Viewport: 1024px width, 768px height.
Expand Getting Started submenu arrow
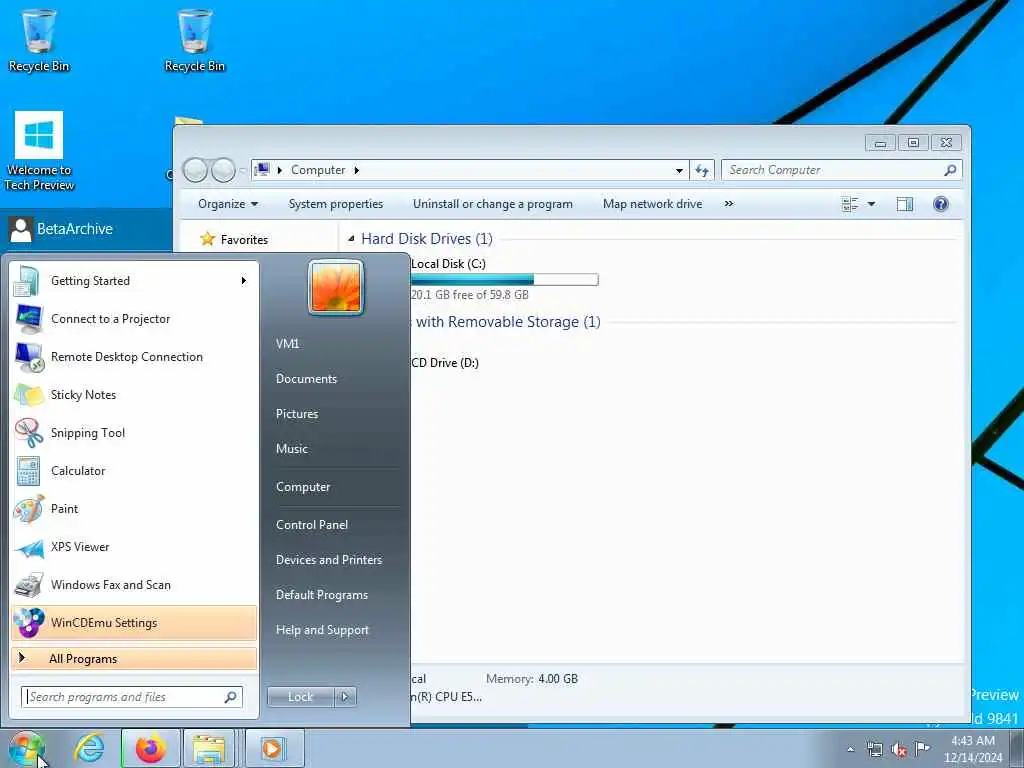(x=244, y=281)
